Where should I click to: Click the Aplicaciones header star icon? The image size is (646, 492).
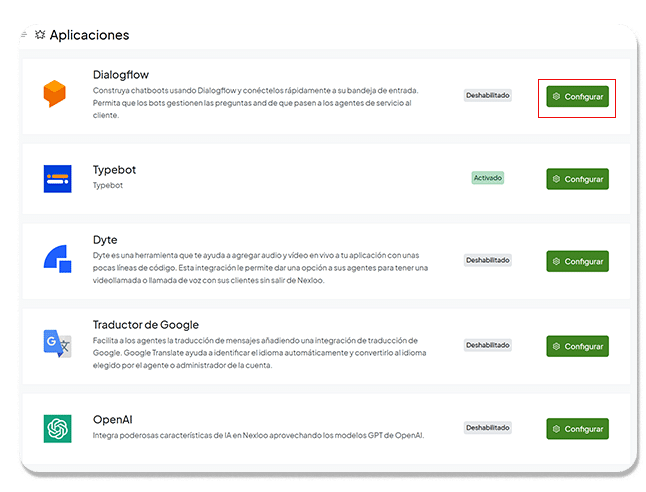(40, 35)
